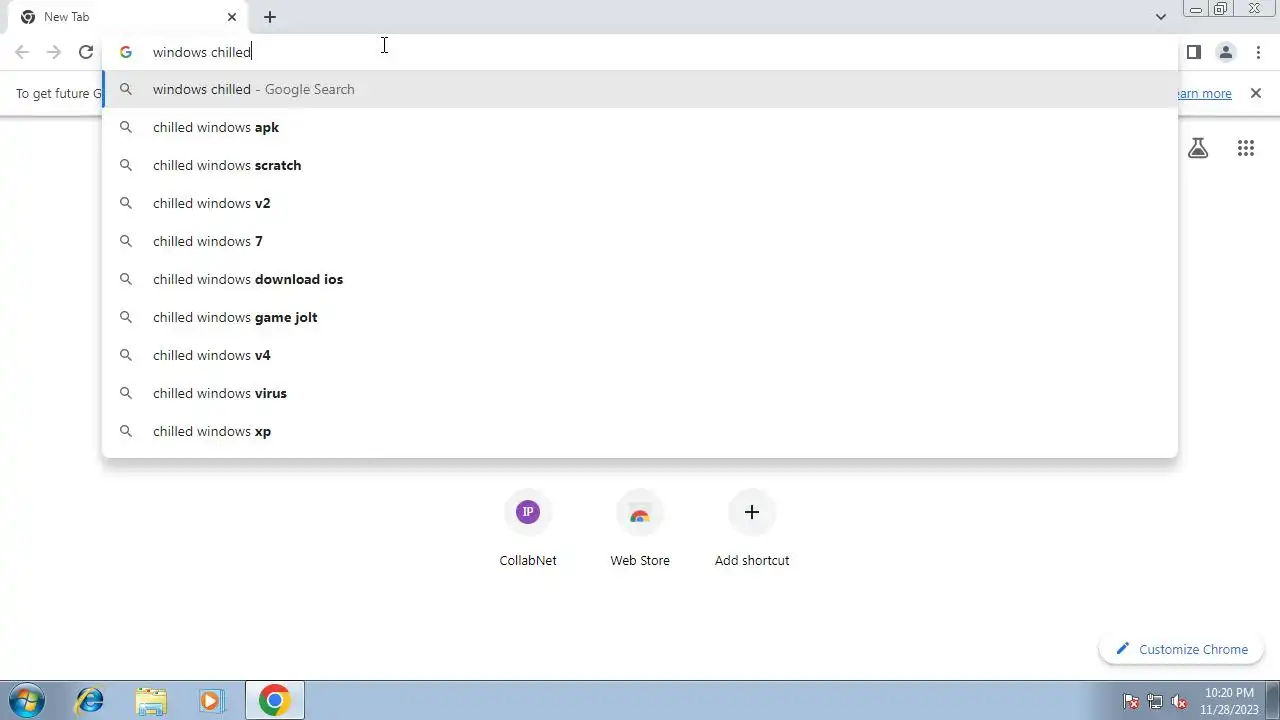Open the Windows Start orb
Image resolution: width=1280 pixels, height=720 pixels.
[27, 700]
